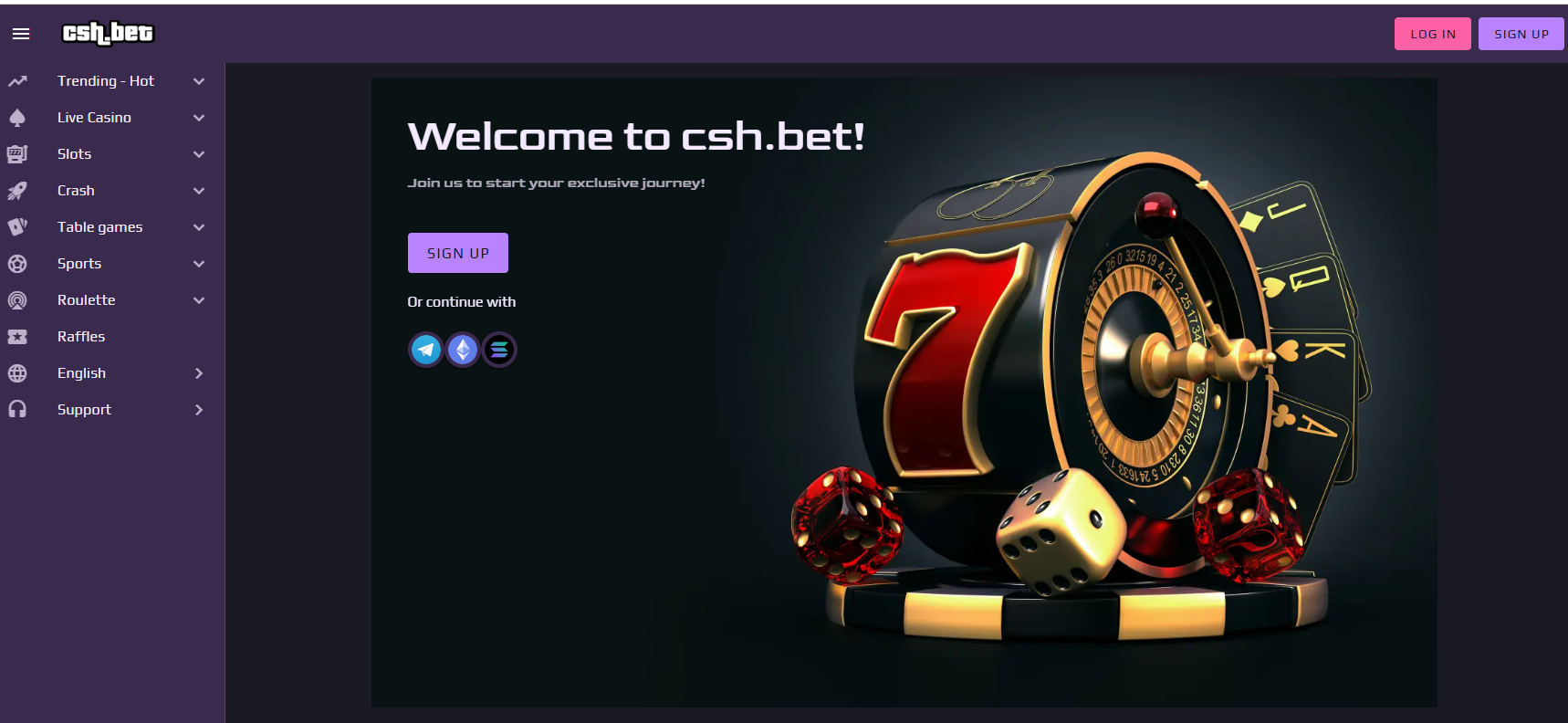Screen dimensions: 1568x723
Task: Select the Live Casino menu label
Action: pos(94,118)
